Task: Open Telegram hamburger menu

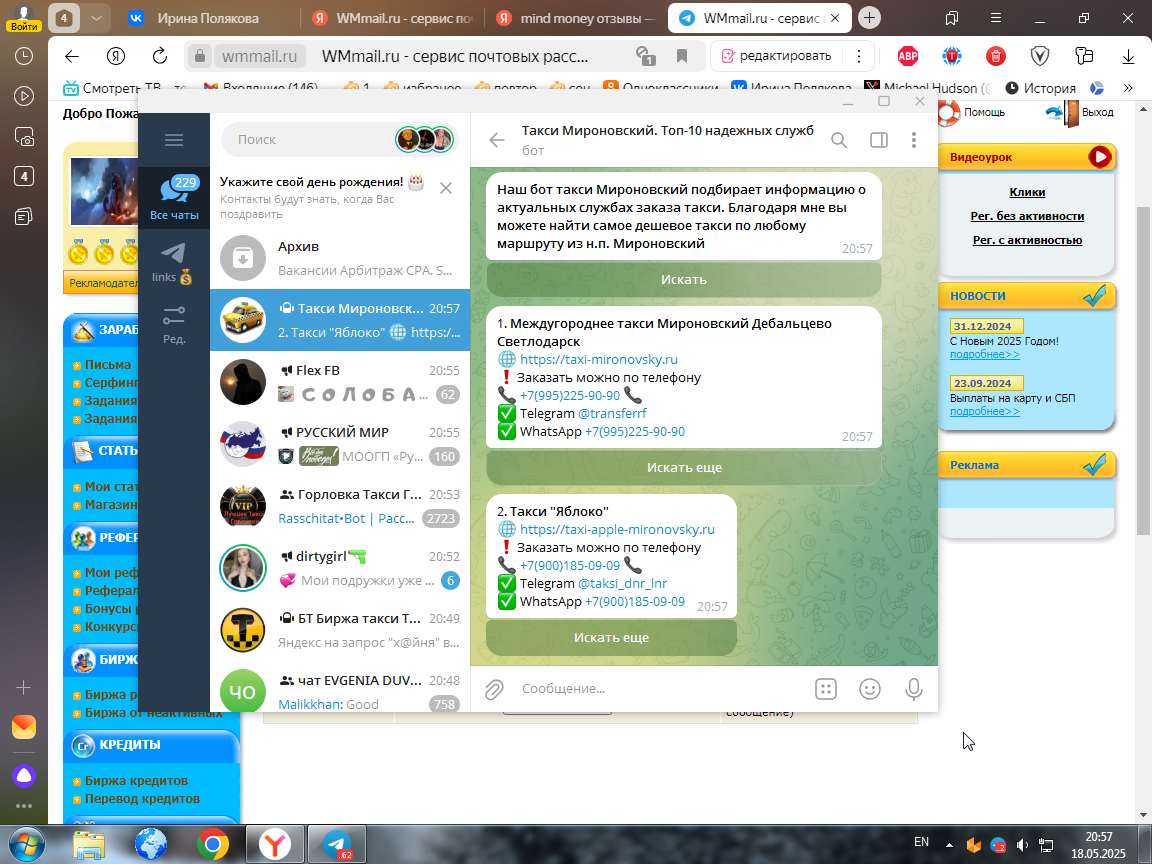Action: pos(174,140)
